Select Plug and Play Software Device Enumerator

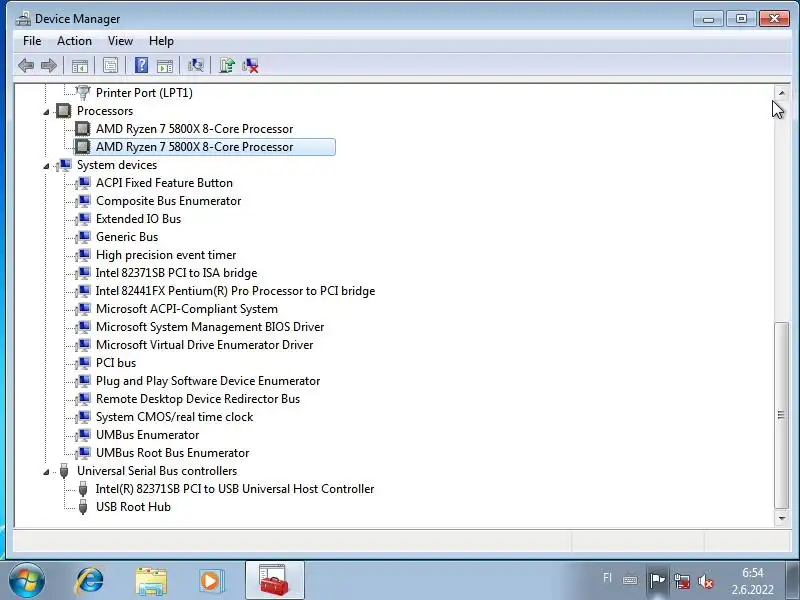(208, 381)
